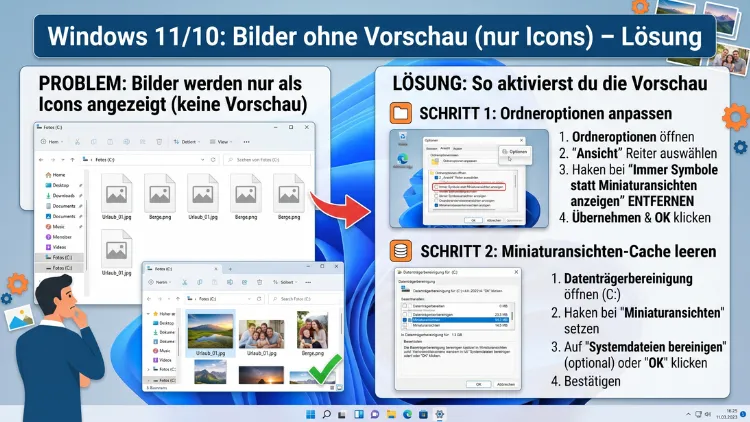Click Copy icon in icon-only Explorer window toolbar
750x422 pixels.
94,142
